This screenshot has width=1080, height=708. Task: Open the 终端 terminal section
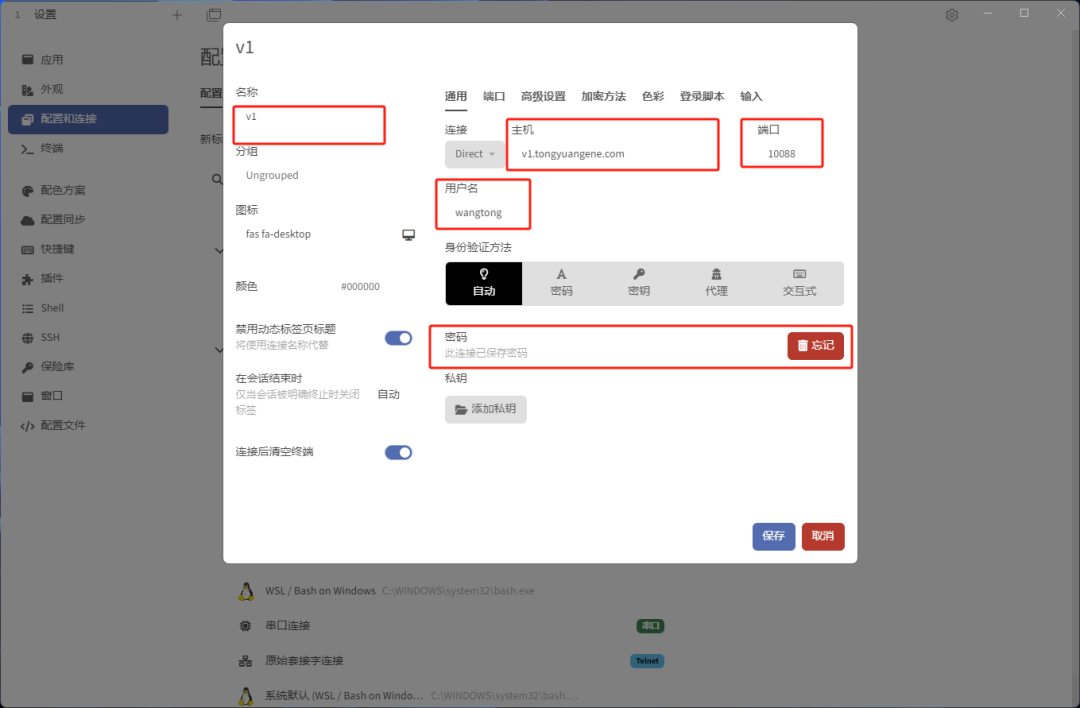(88, 148)
